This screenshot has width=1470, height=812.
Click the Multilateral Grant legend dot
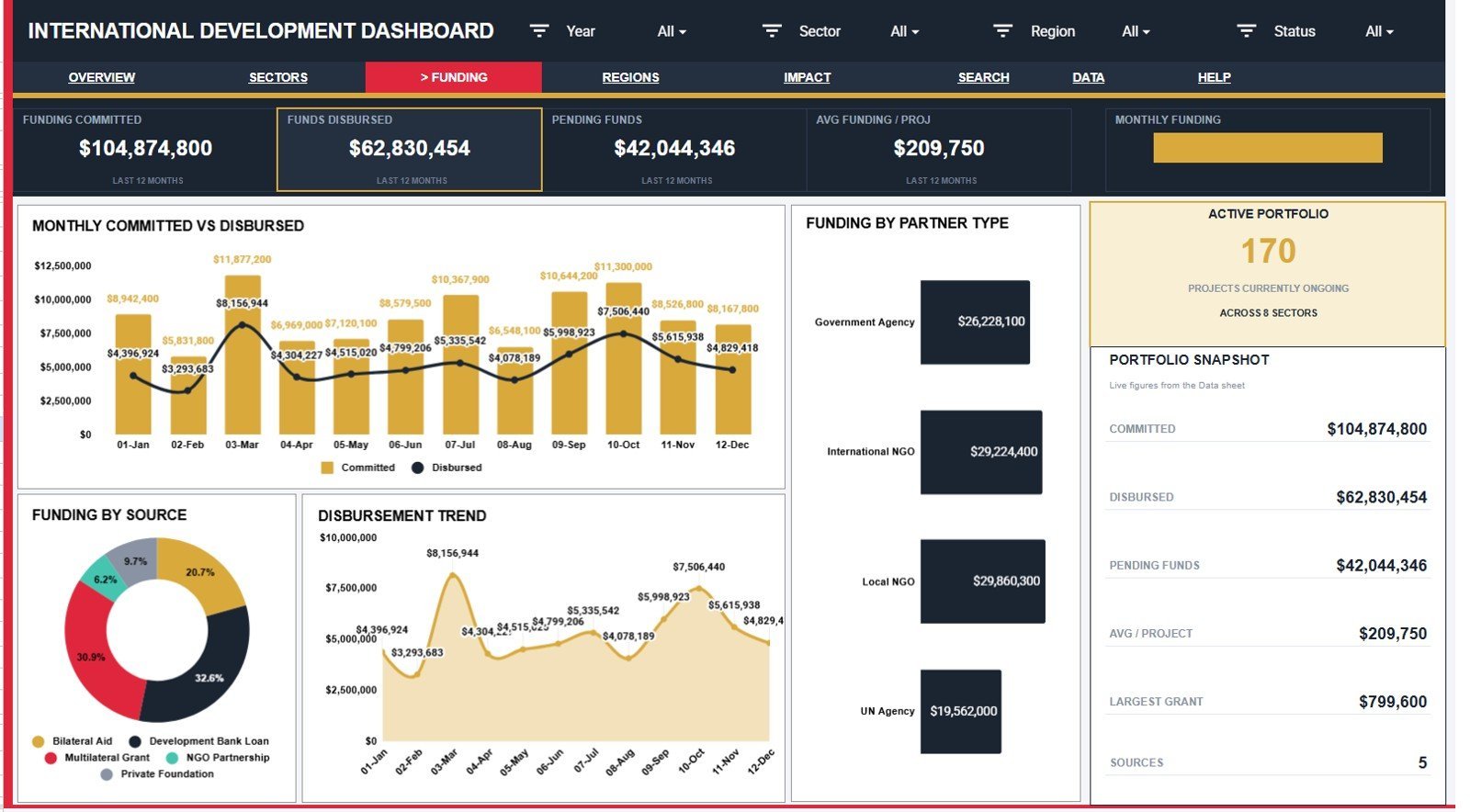pos(51,758)
